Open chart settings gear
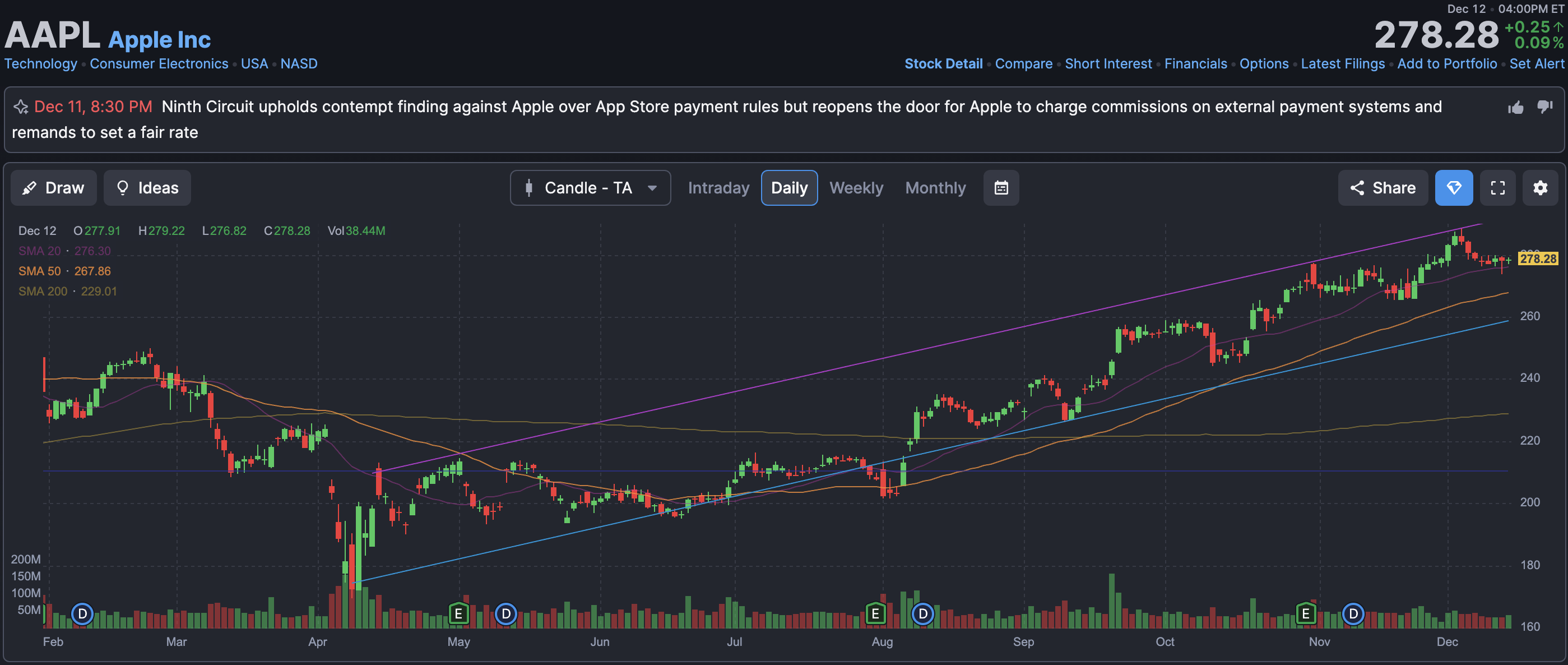The width and height of the screenshot is (1568, 665). [x=1540, y=188]
